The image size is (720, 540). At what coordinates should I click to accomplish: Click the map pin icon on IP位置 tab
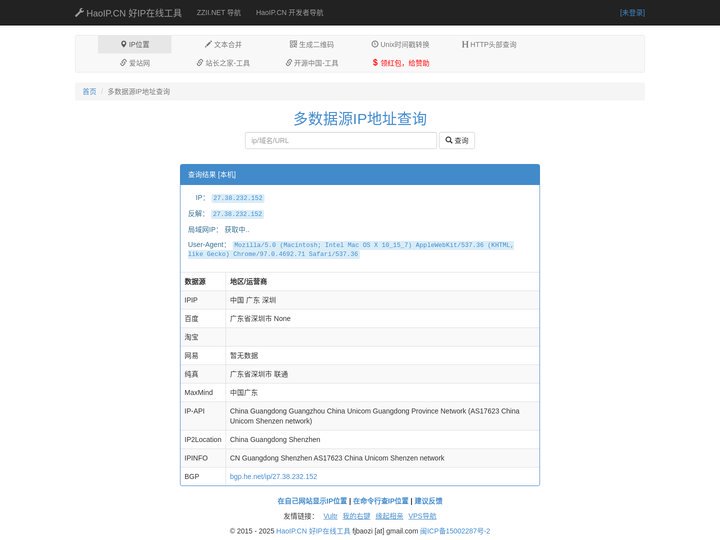[124, 44]
